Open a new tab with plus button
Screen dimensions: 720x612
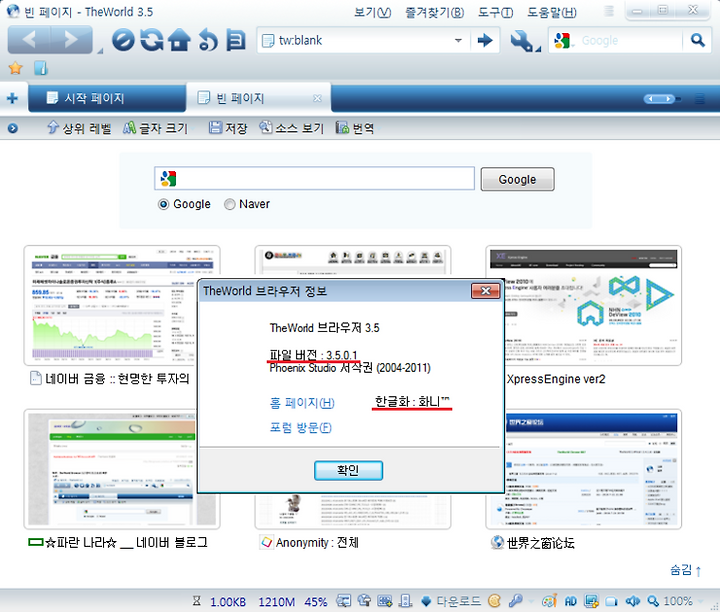tap(12, 98)
